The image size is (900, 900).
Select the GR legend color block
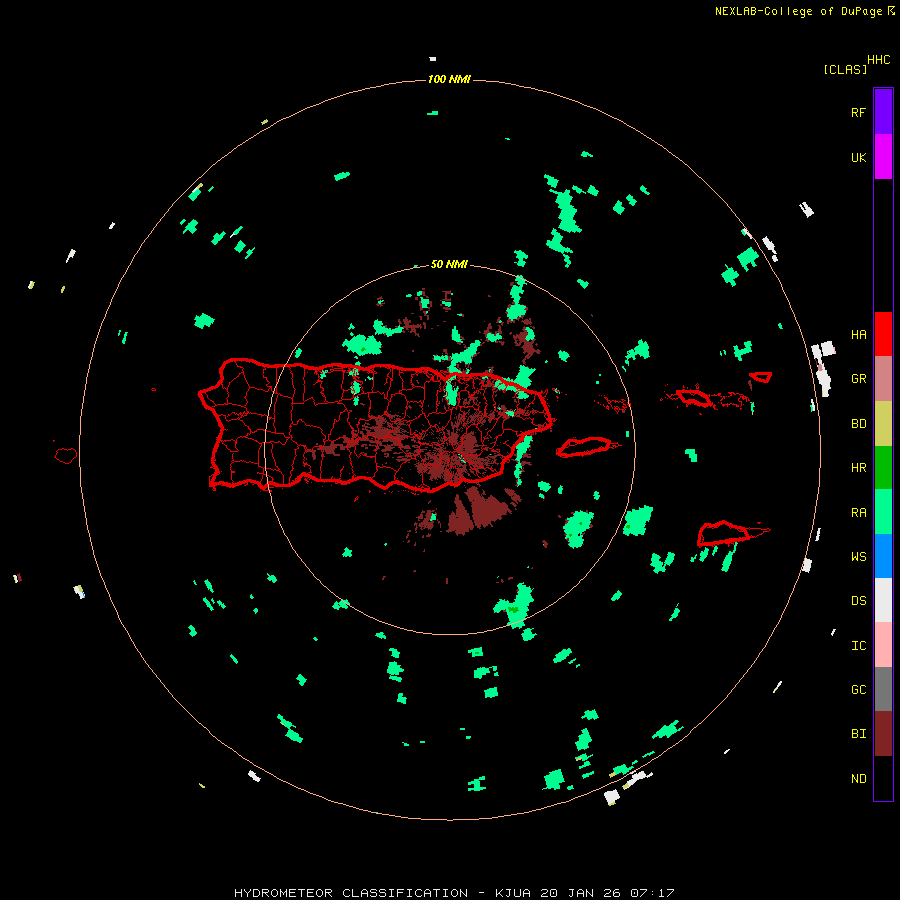pos(883,379)
